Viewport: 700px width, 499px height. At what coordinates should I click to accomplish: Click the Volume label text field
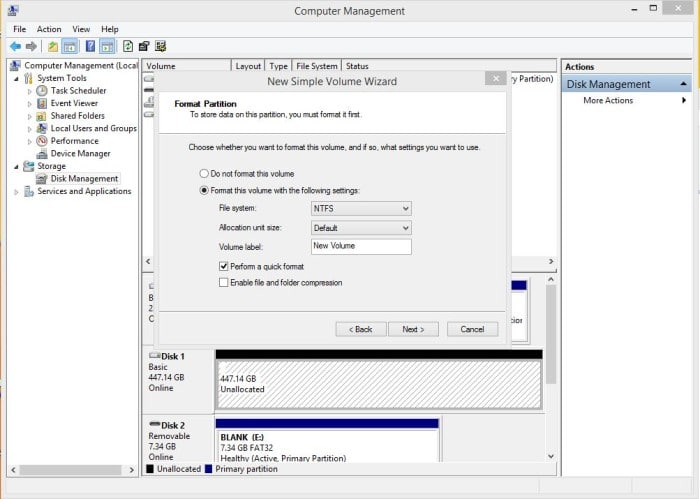click(361, 246)
